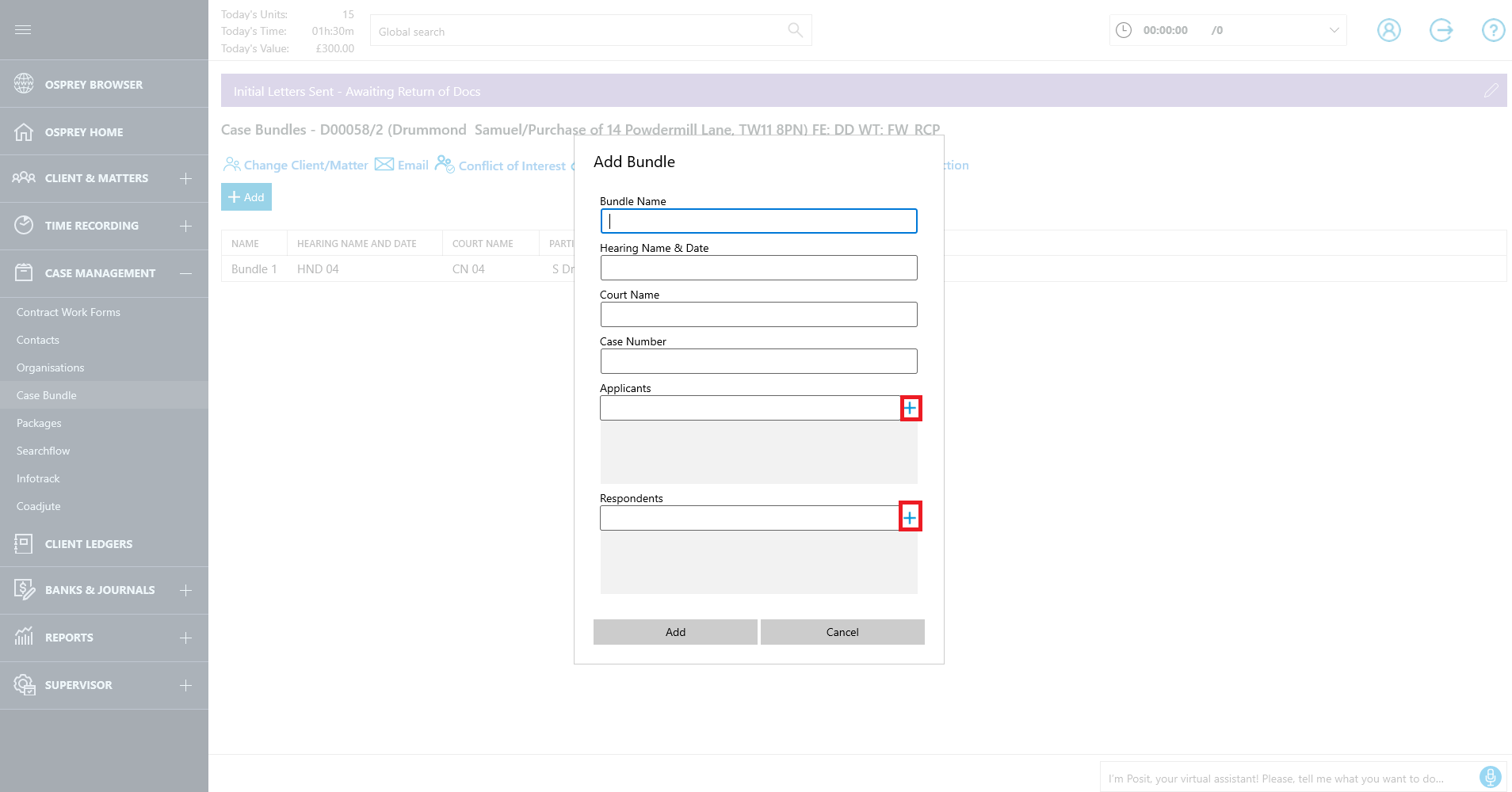This screenshot has height=792, width=1512.
Task: Expand the Client & Matters section
Action: [185, 178]
